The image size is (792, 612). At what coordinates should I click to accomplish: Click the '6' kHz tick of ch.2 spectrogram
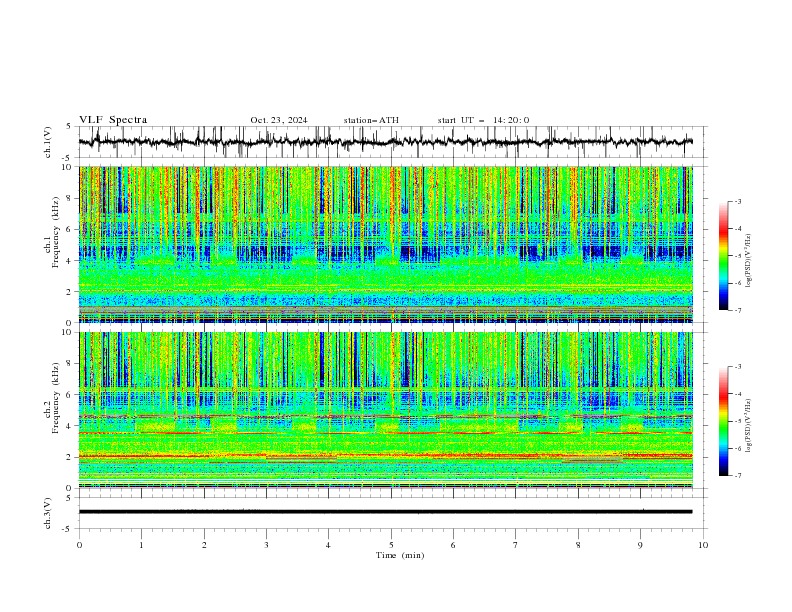[71, 395]
